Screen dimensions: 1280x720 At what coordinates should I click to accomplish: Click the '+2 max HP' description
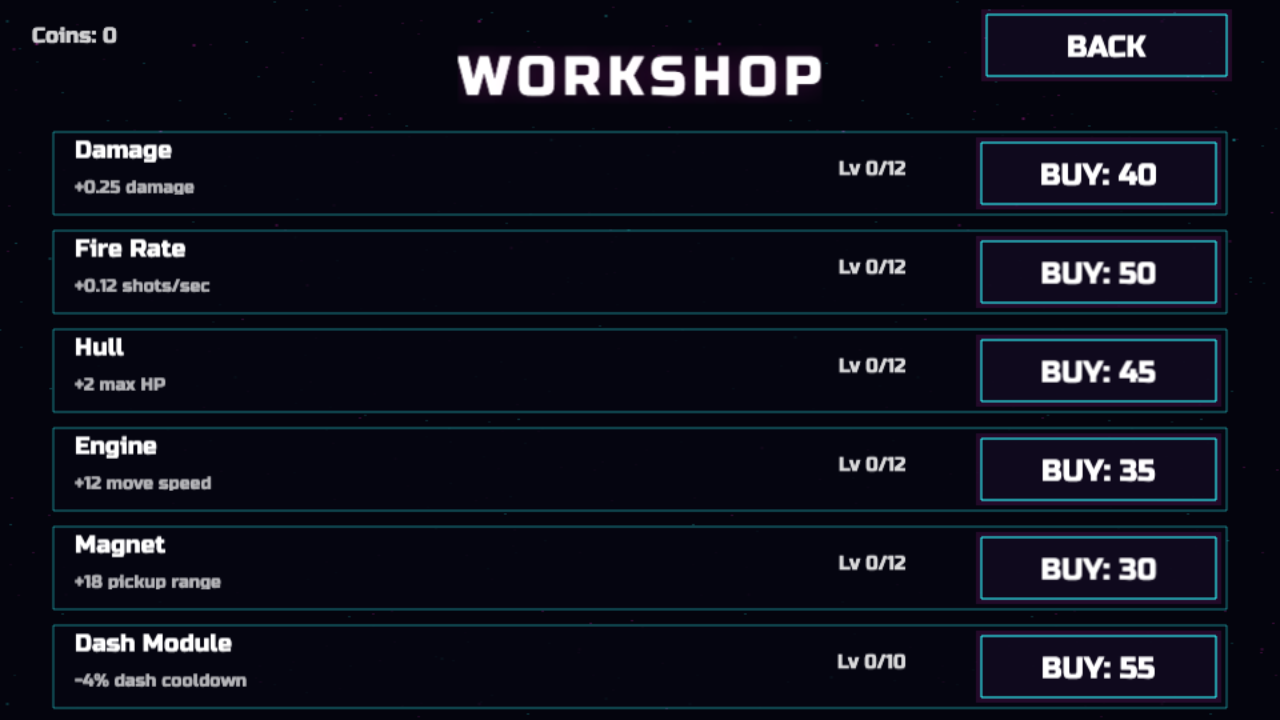coord(120,384)
